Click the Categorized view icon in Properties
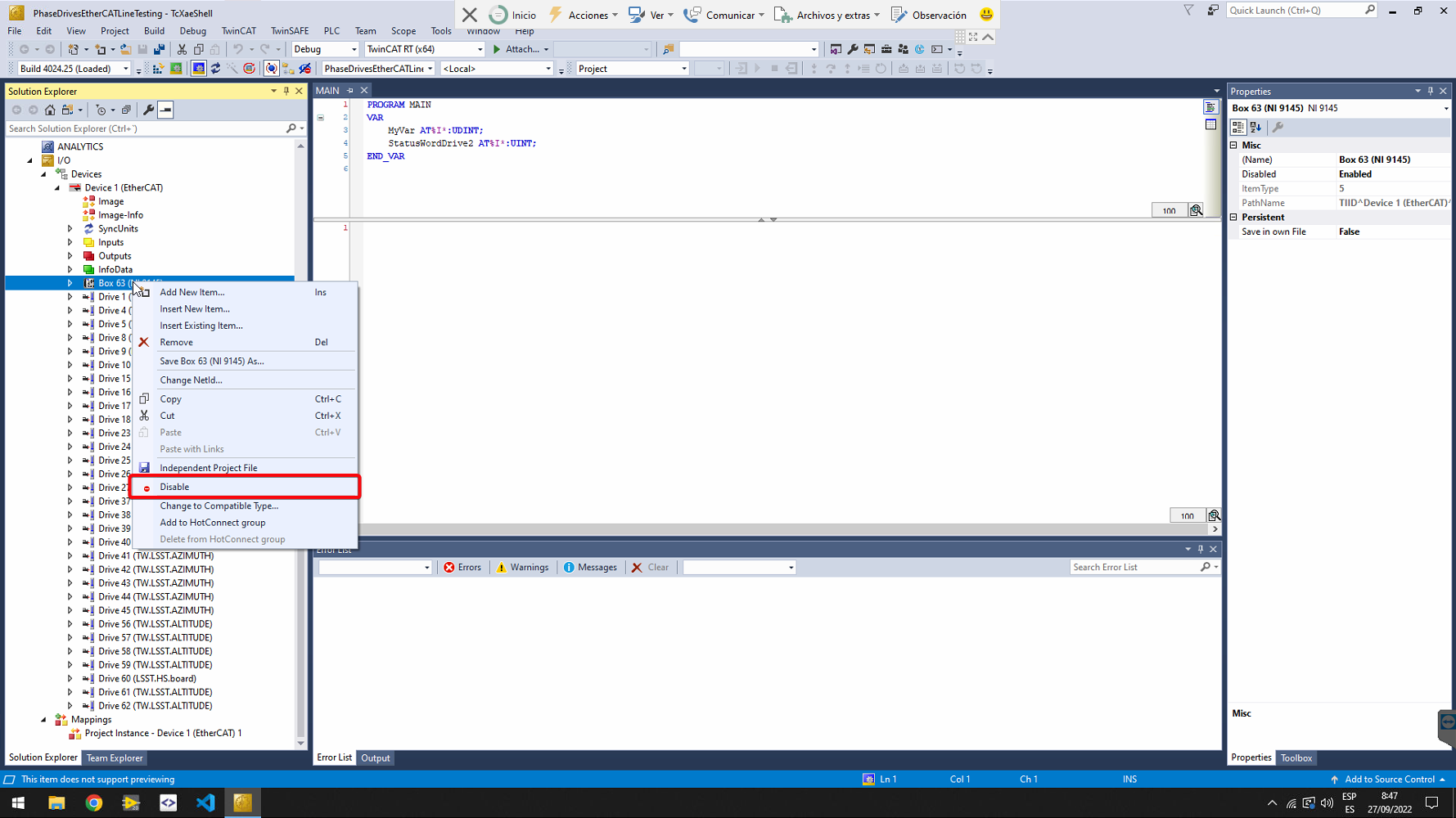The image size is (1456, 818). (x=1238, y=128)
